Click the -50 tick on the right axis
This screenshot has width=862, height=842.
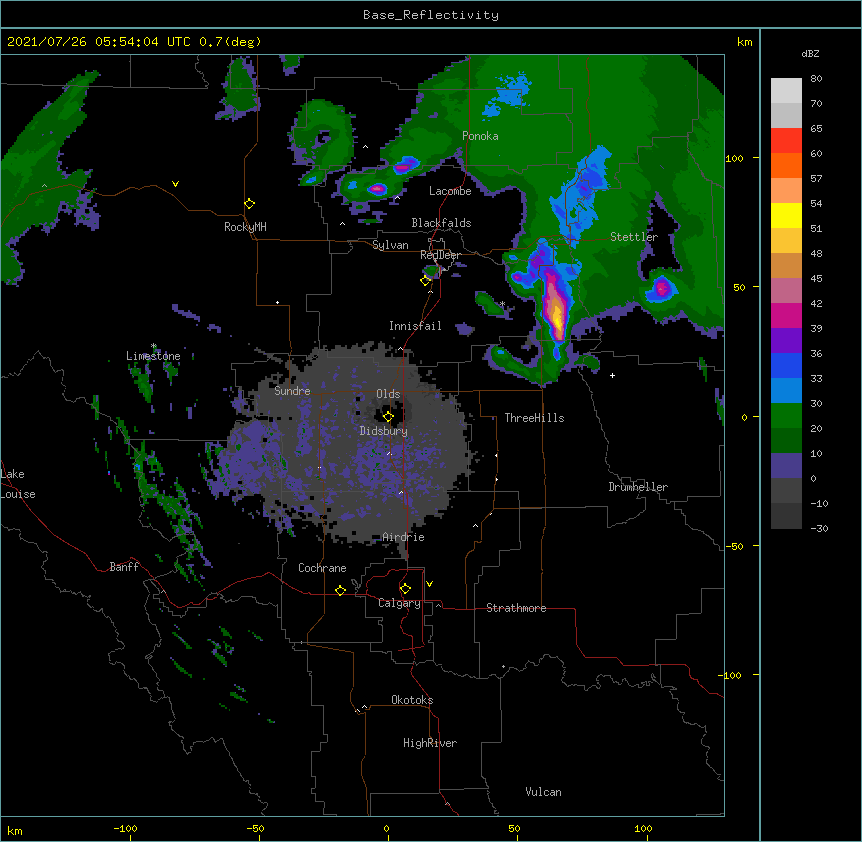click(734, 546)
